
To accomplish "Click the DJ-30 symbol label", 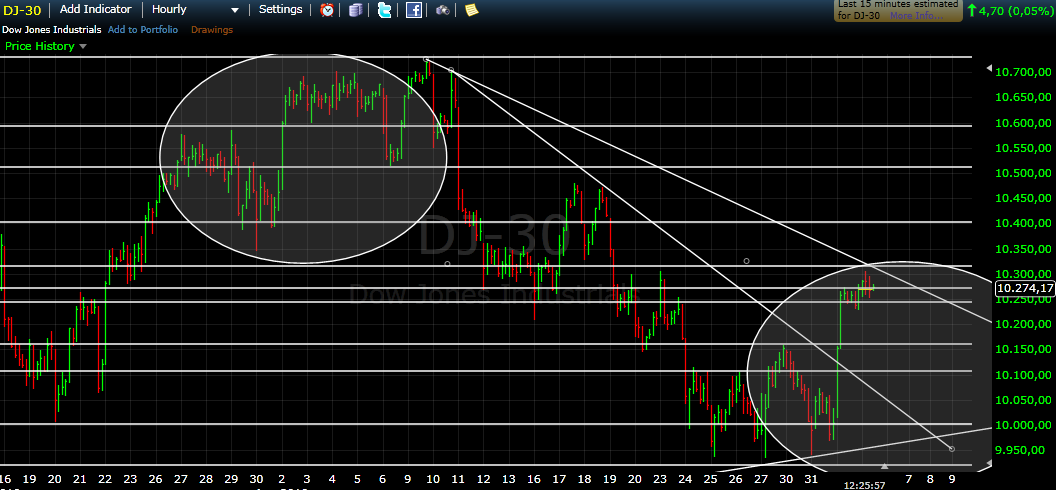I will point(23,9).
